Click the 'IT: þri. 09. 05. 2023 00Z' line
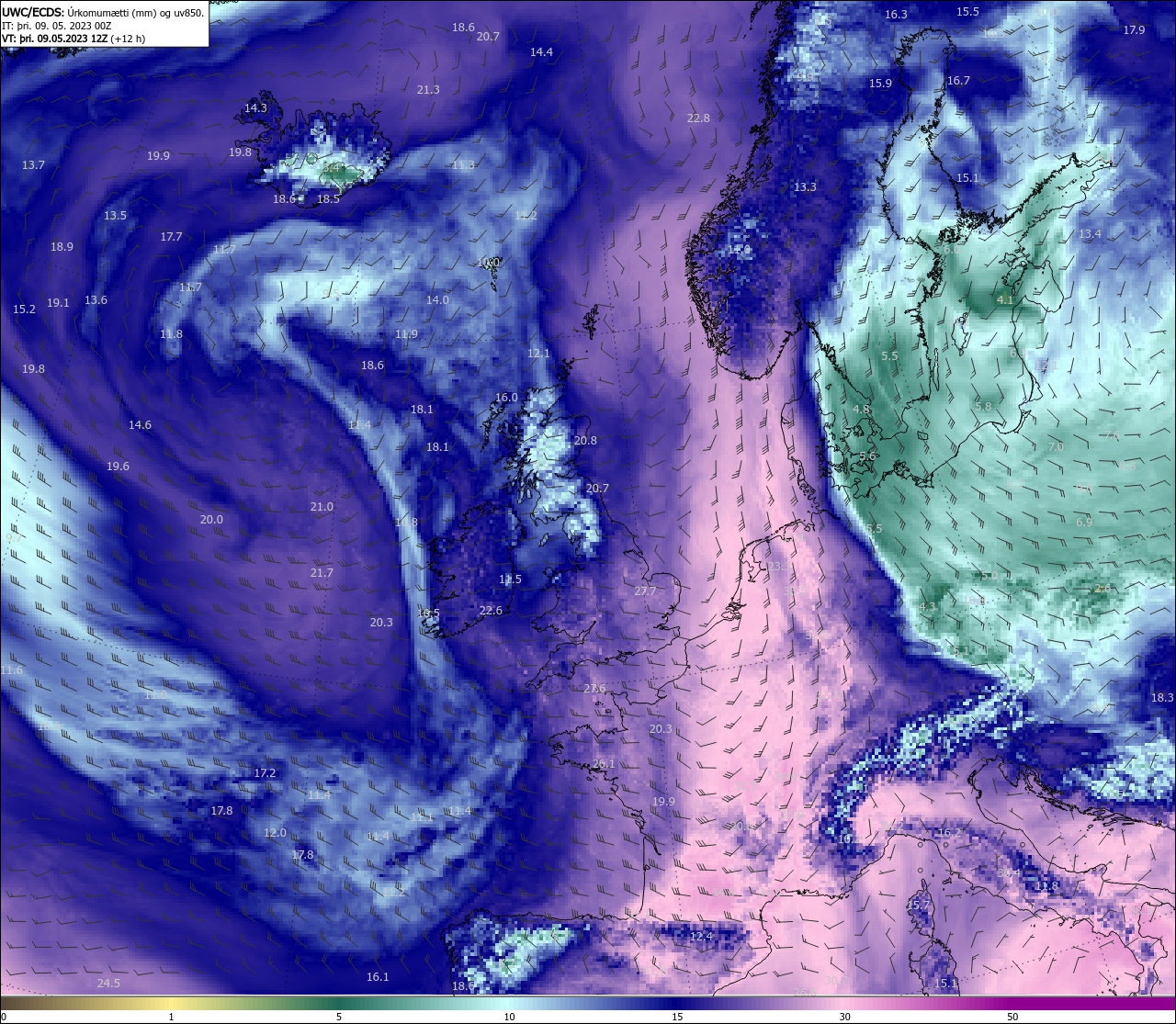 pos(57,26)
